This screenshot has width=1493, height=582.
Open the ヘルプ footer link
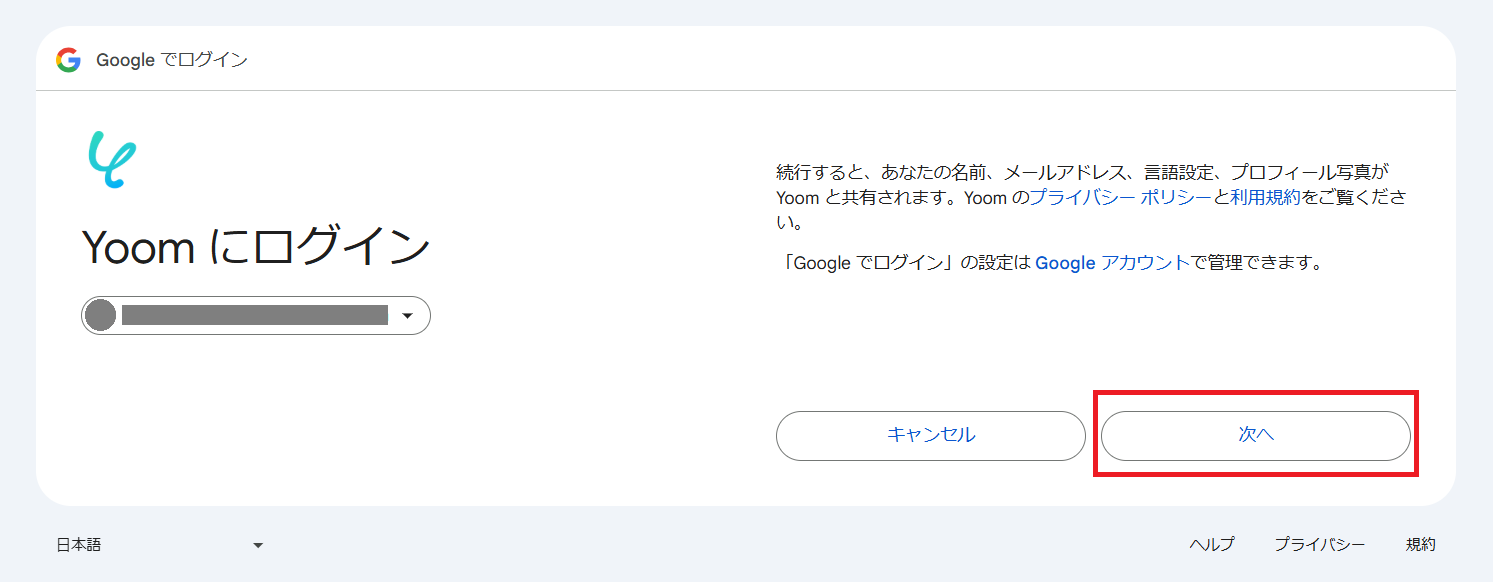[1212, 545]
